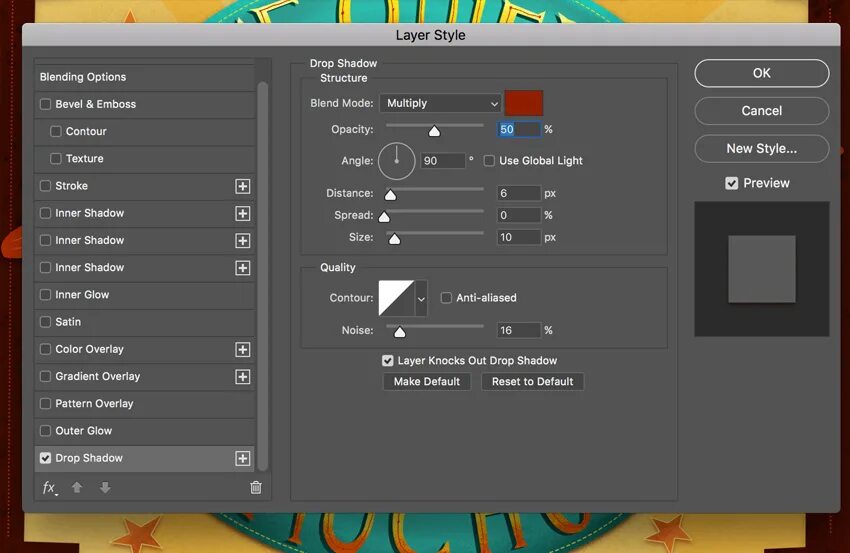The width and height of the screenshot is (850, 553).
Task: Enable the Texture checkbox
Action: pos(55,158)
